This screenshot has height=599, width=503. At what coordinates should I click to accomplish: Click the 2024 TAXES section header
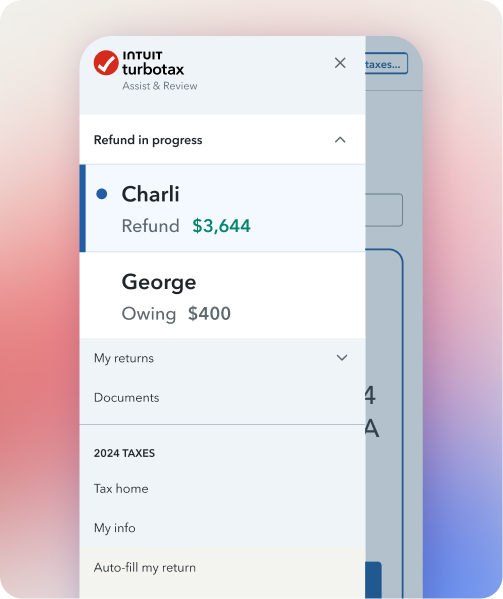(x=124, y=453)
